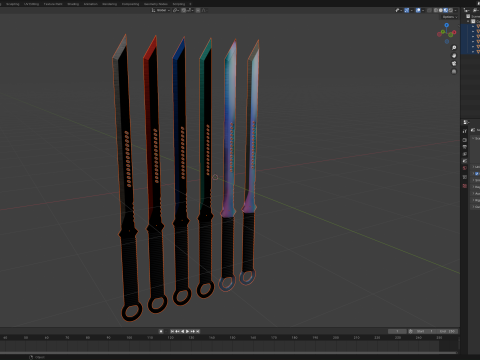This screenshot has height=360, width=480.
Task: Click the Start frame field
Action: [424, 331]
